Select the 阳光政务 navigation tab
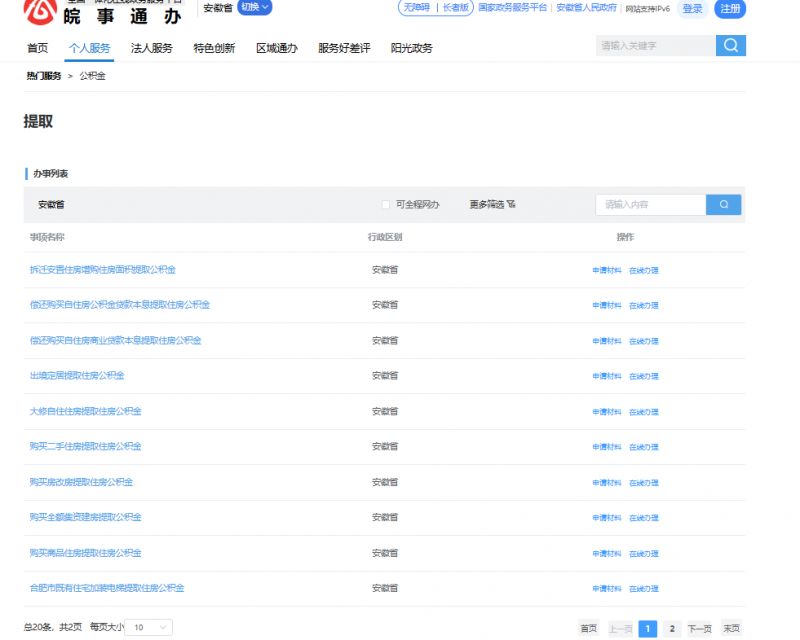The height and width of the screenshot is (640, 800). [411, 48]
